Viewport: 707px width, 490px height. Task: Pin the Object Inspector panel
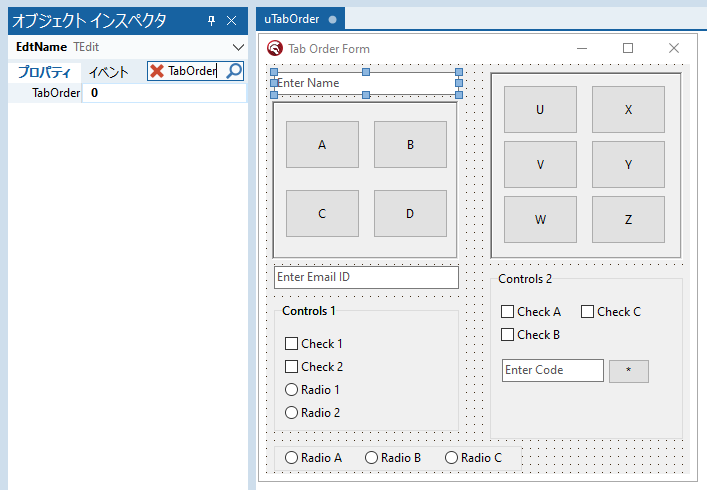point(211,21)
